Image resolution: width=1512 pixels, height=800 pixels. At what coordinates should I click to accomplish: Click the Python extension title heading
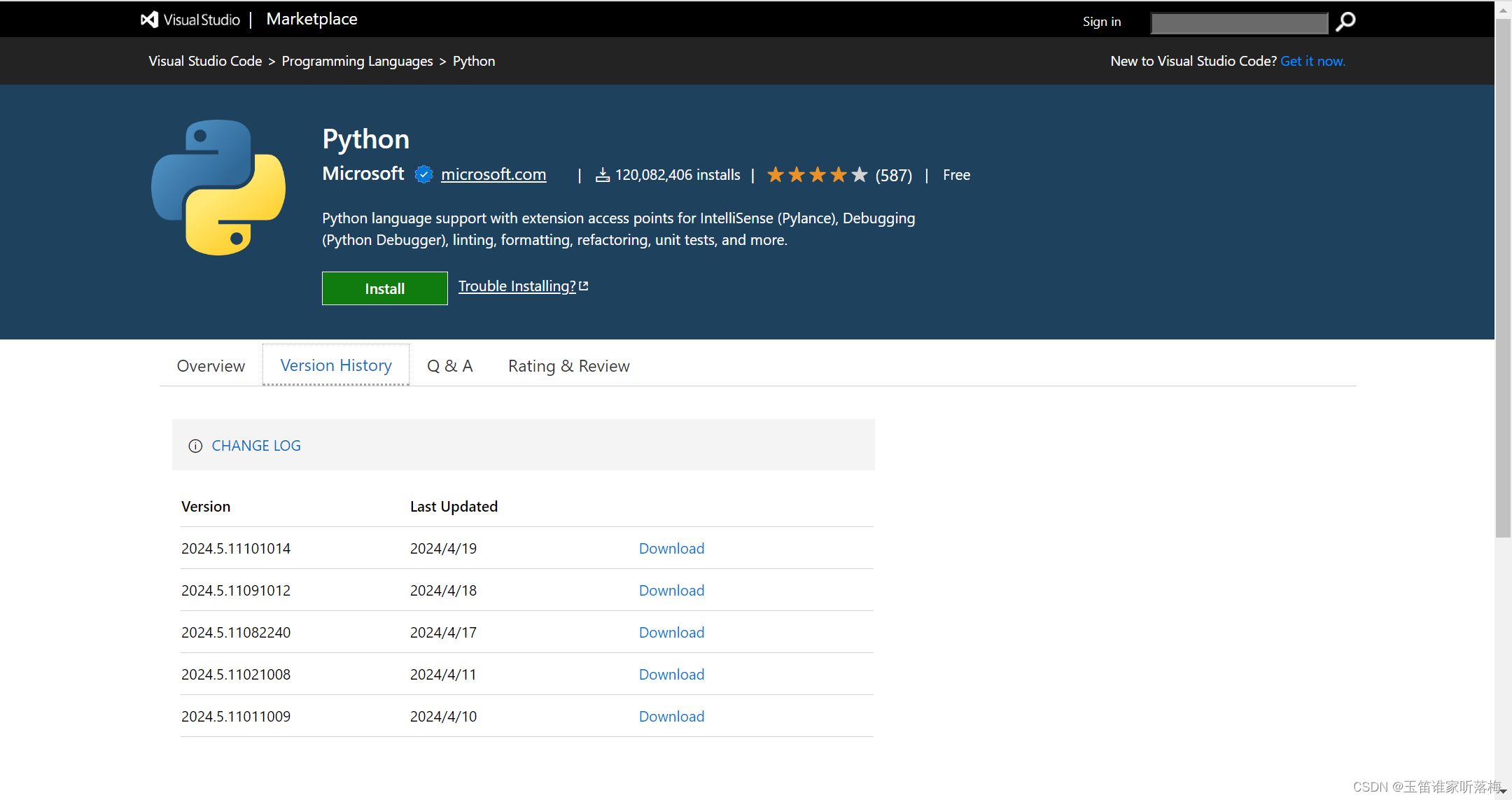click(x=366, y=139)
